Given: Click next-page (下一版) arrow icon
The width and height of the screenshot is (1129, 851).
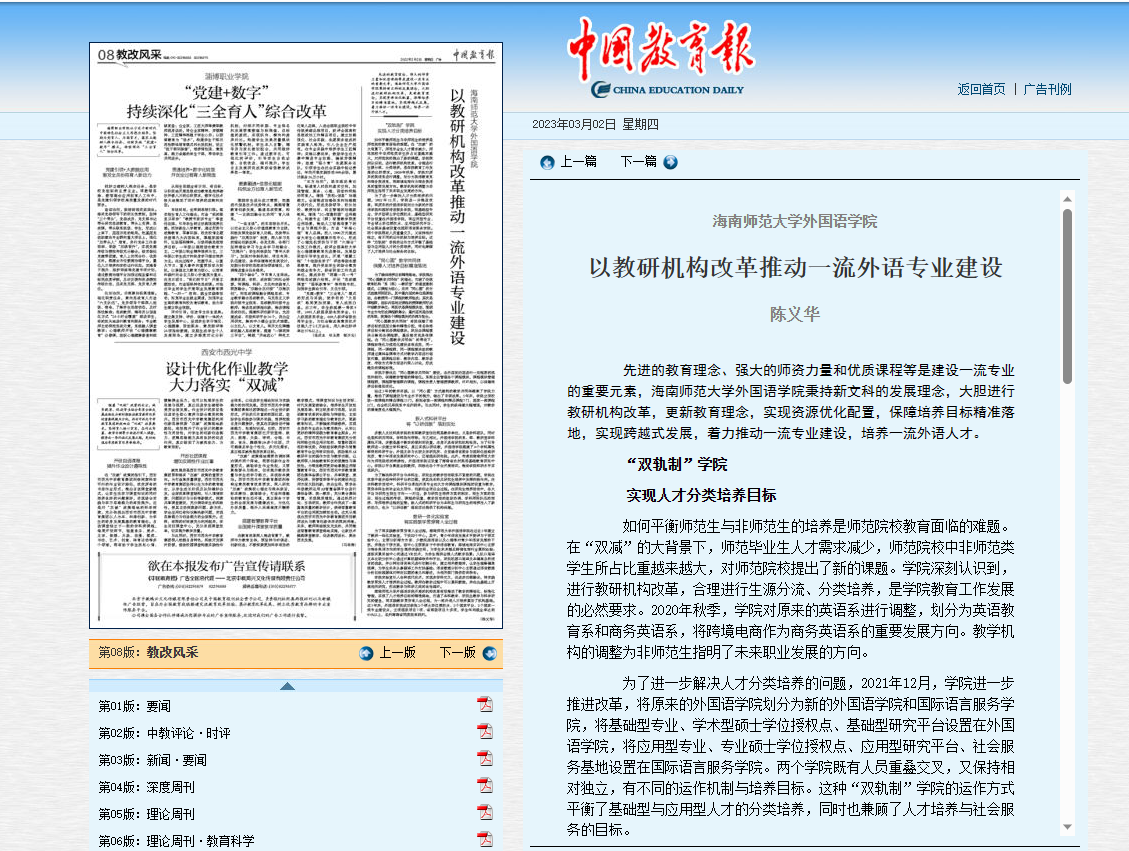Looking at the screenshot, I should point(488,653).
